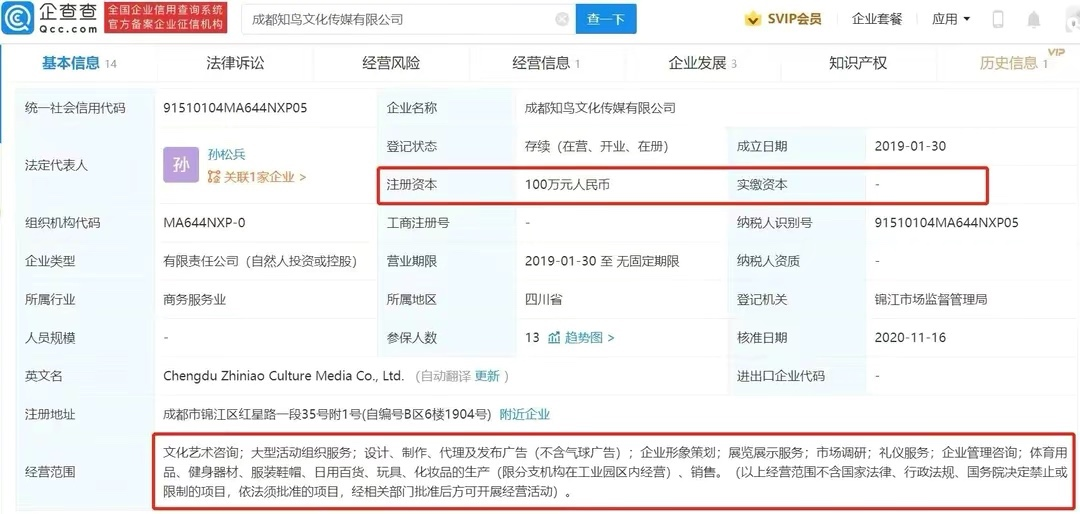
Task: Select the status 存续（在营、开业、在册）
Action: tap(596, 146)
